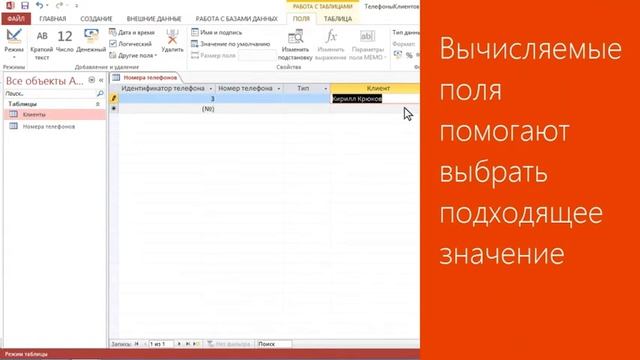The image size is (640, 360).
Task: Add a Денежный currency field
Action: pos(91,42)
